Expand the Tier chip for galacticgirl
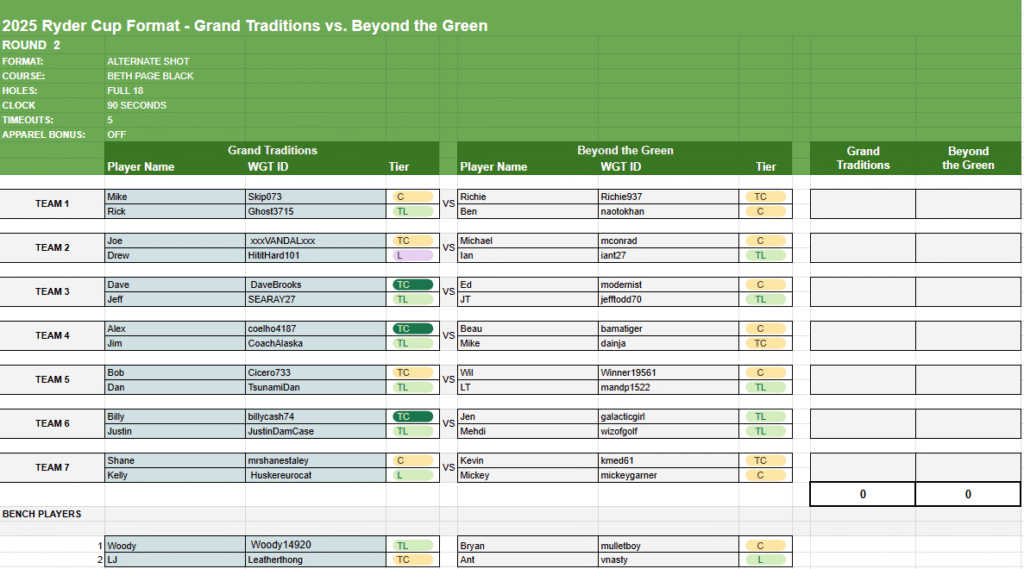 click(x=766, y=417)
